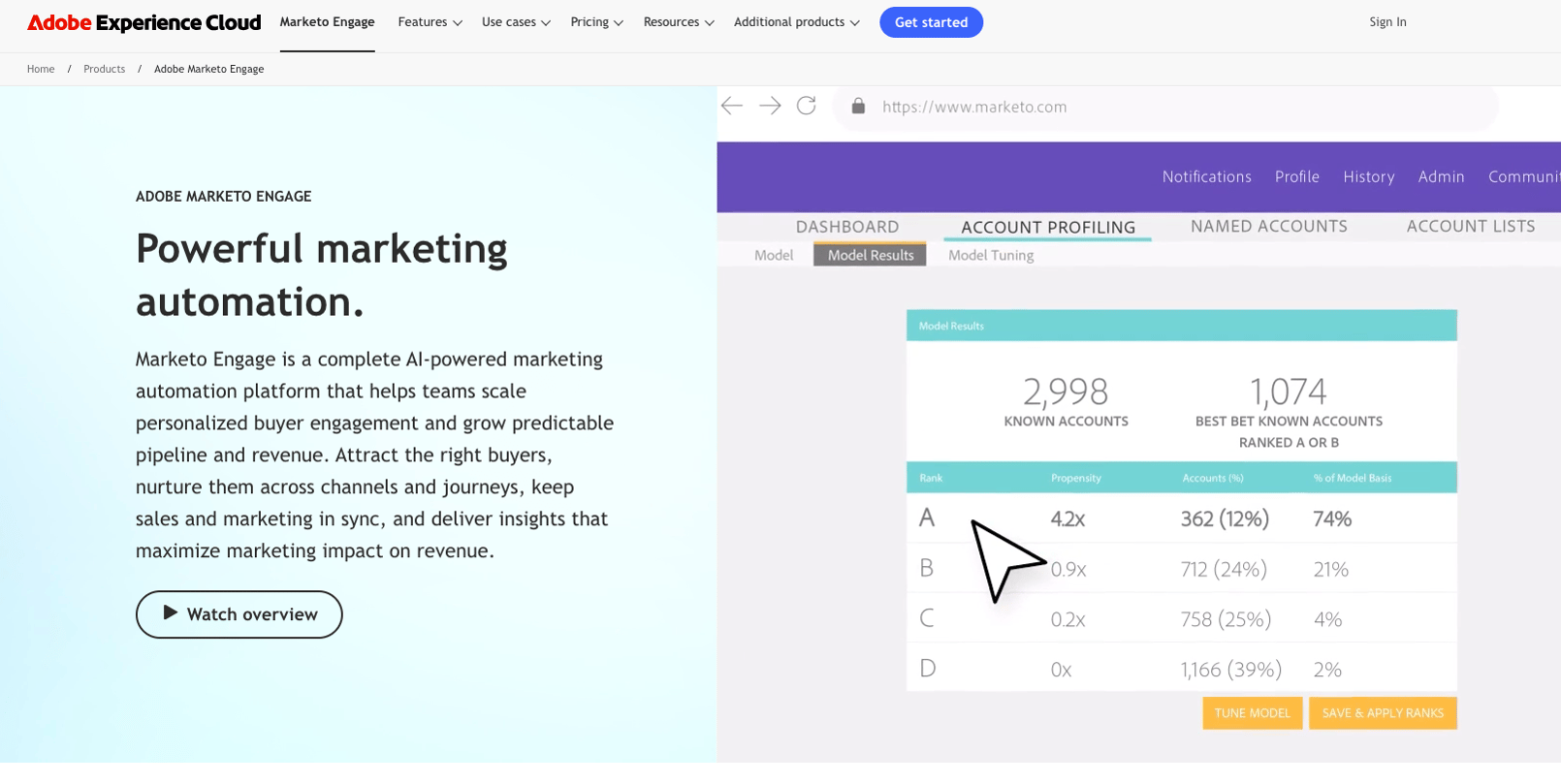This screenshot has width=1561, height=784.
Task: Click the 2,998 known accounts figure
Action: [1066, 392]
